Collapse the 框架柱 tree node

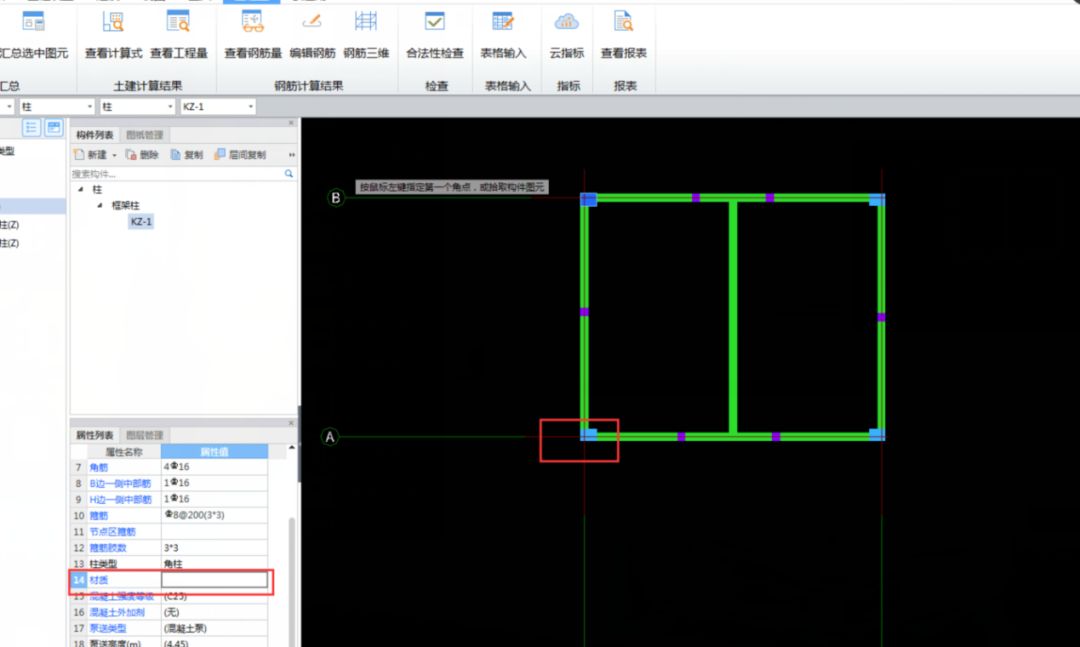point(99,205)
